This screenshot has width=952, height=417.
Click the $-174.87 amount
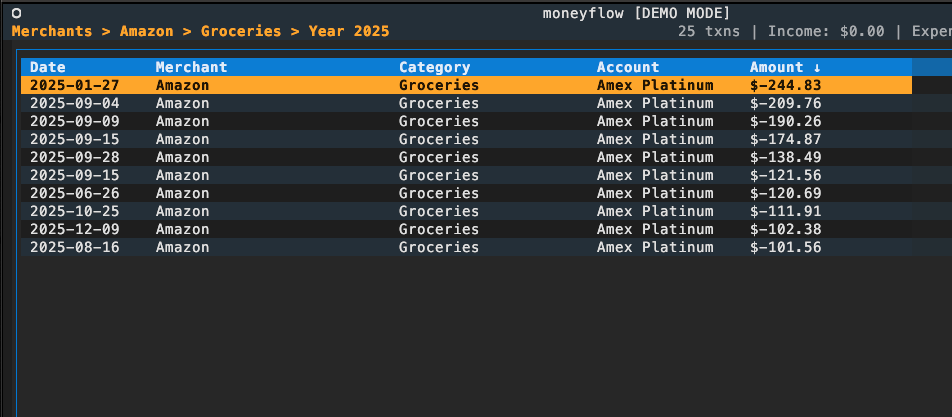point(786,139)
